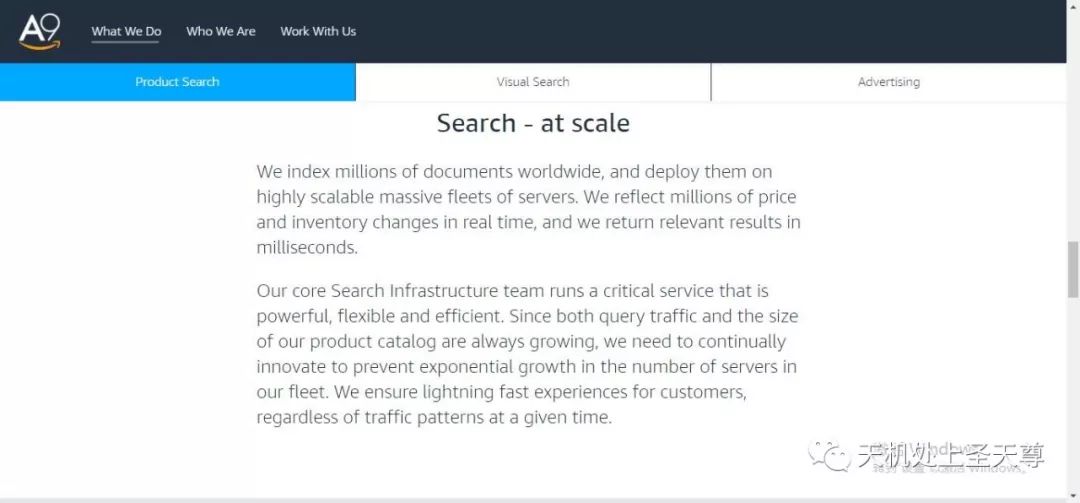Click the Search - at scale heading
The height and width of the screenshot is (503, 1080).
pos(533,123)
